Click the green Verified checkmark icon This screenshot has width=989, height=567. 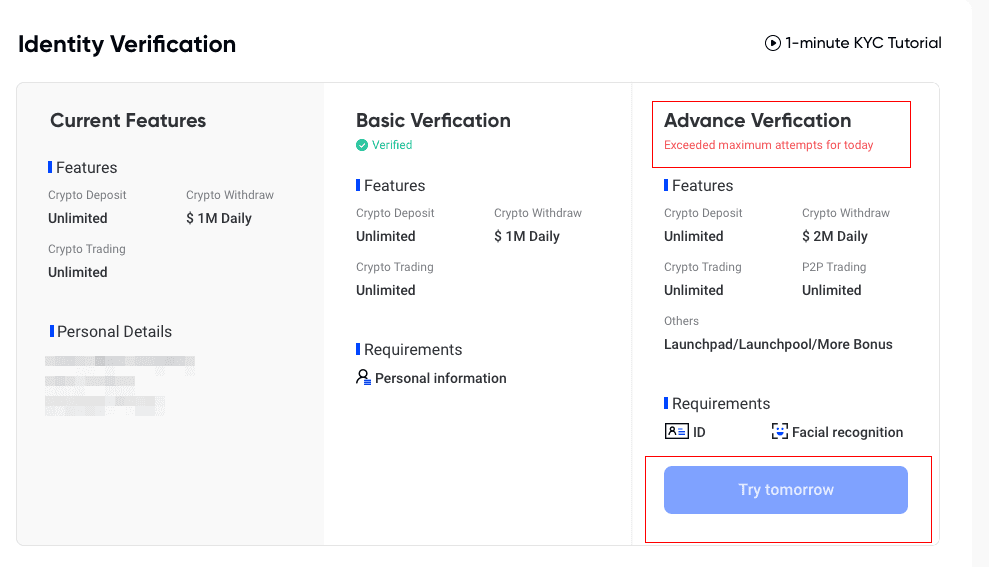click(362, 145)
